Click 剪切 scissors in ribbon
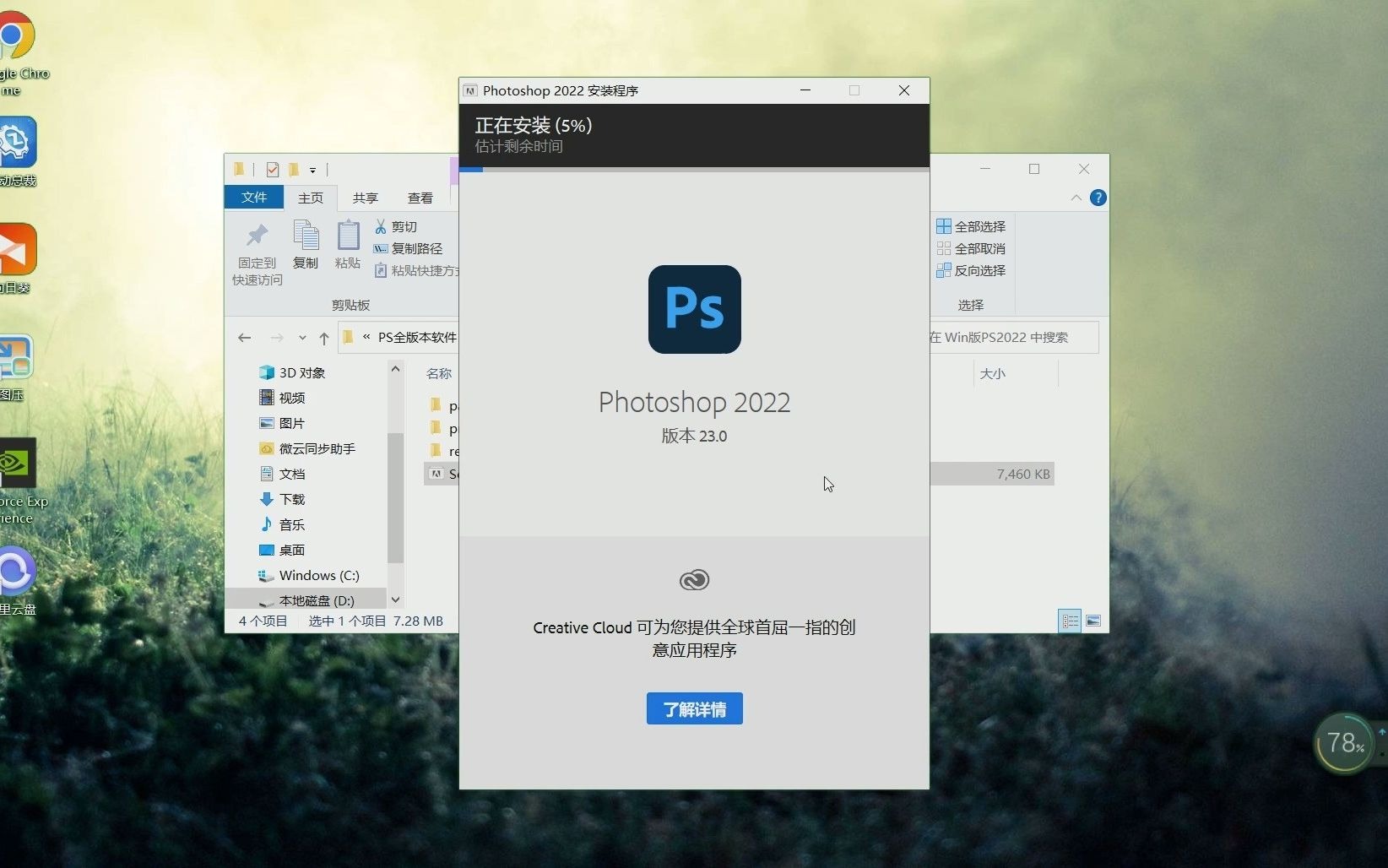The width and height of the screenshot is (1388, 868). click(396, 226)
